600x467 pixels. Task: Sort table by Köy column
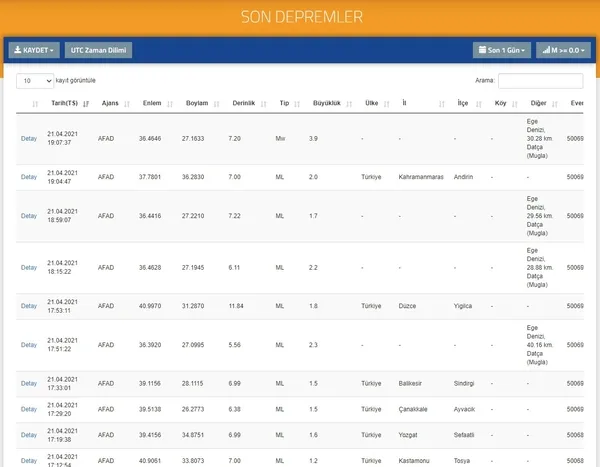coord(515,104)
